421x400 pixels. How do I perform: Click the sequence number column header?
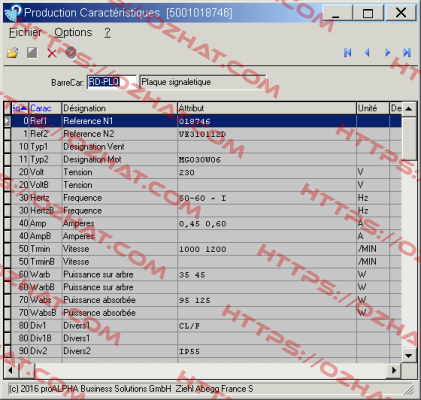[x=20, y=108]
